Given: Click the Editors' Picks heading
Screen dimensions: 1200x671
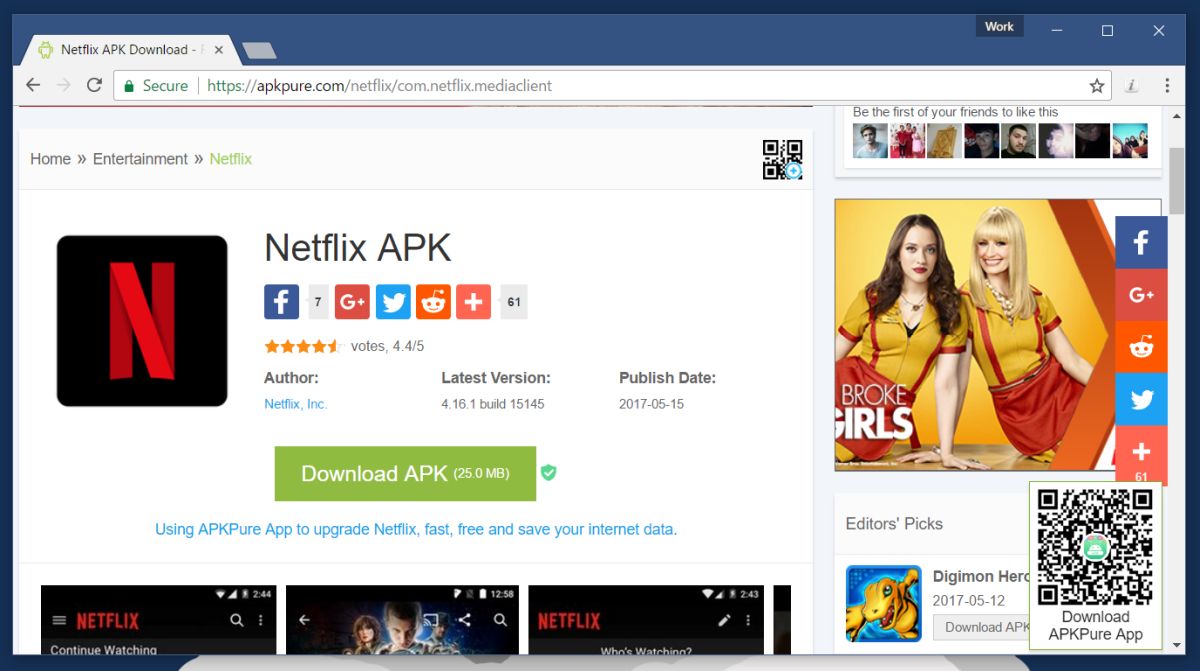Looking at the screenshot, I should point(894,523).
